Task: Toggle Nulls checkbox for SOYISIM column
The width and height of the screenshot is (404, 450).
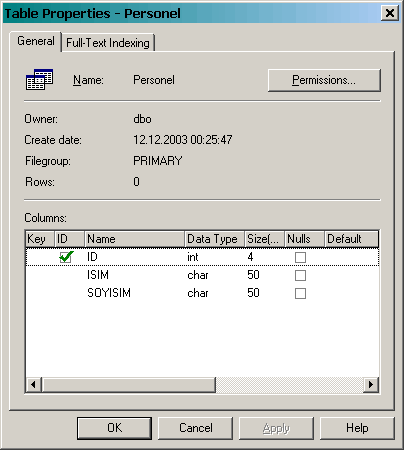Action: pos(300,293)
